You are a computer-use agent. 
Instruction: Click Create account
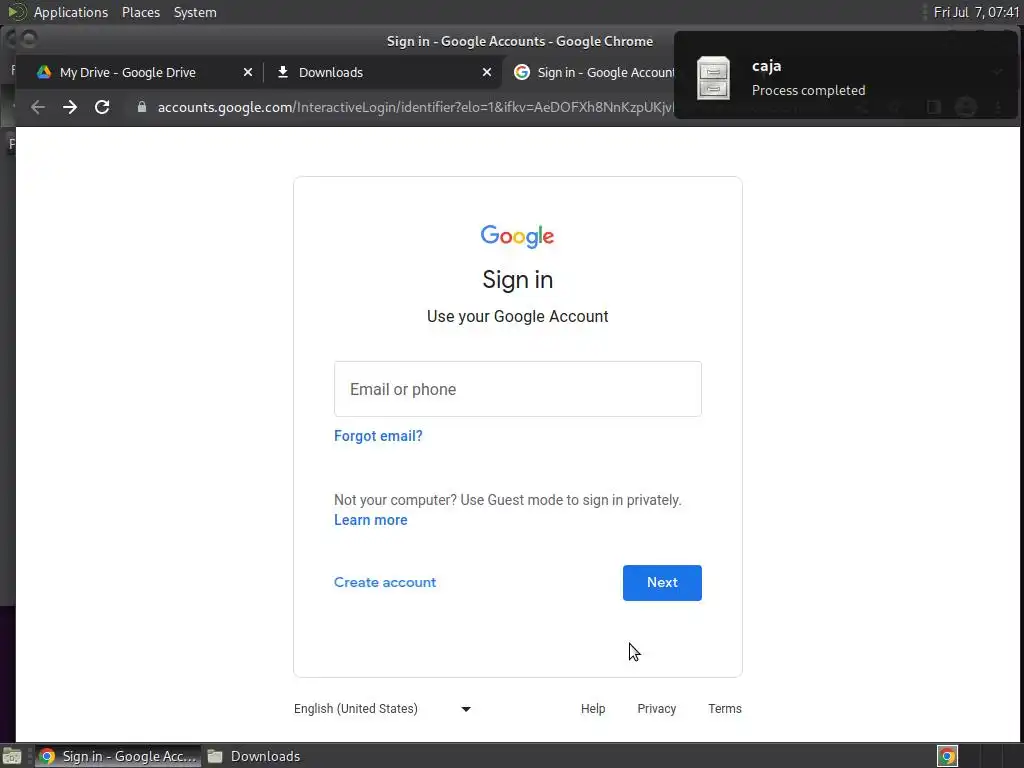385,583
